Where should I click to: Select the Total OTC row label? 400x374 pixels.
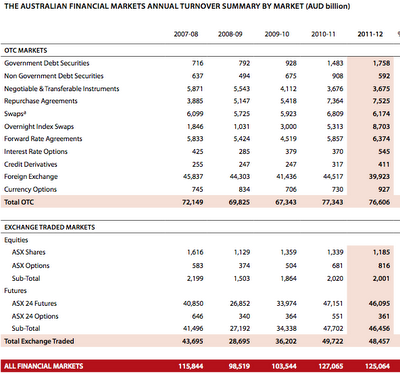(19, 202)
